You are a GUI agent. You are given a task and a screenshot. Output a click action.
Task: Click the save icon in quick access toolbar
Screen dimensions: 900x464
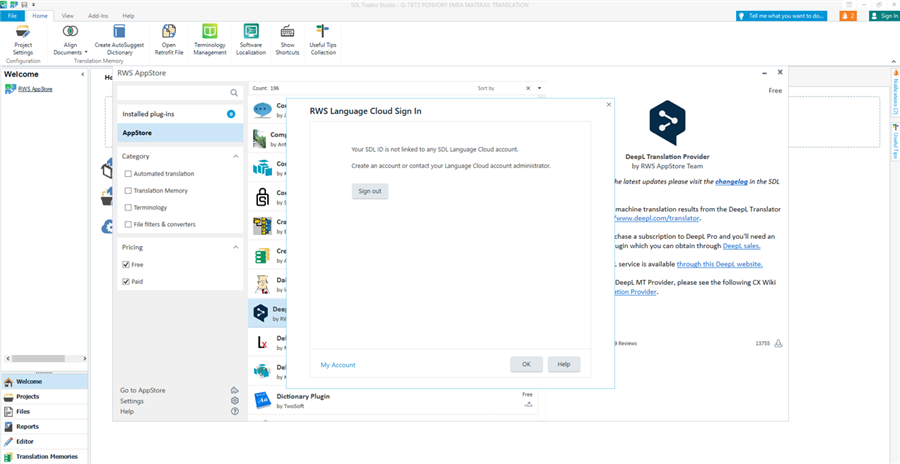24,5
